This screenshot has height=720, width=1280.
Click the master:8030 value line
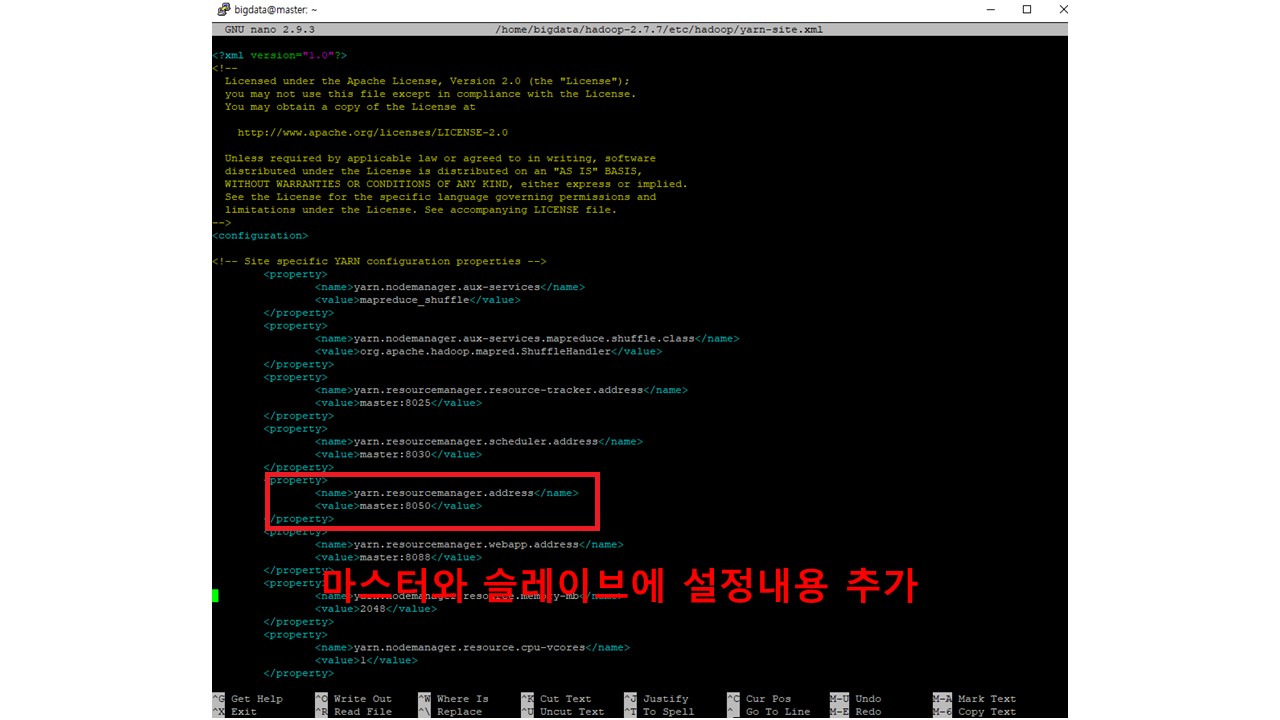[x=398, y=454]
